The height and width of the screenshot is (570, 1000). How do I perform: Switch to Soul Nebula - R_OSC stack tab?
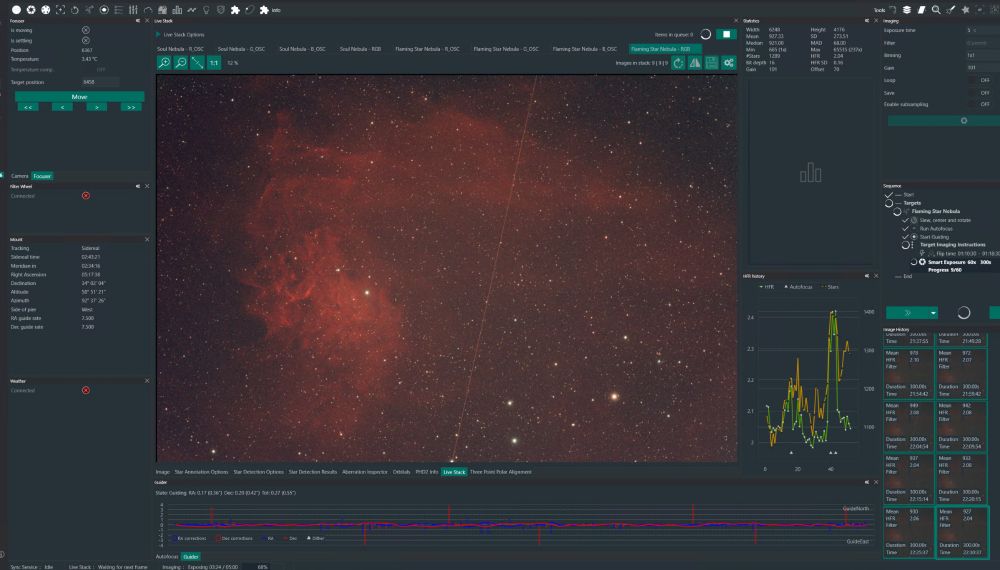point(180,49)
